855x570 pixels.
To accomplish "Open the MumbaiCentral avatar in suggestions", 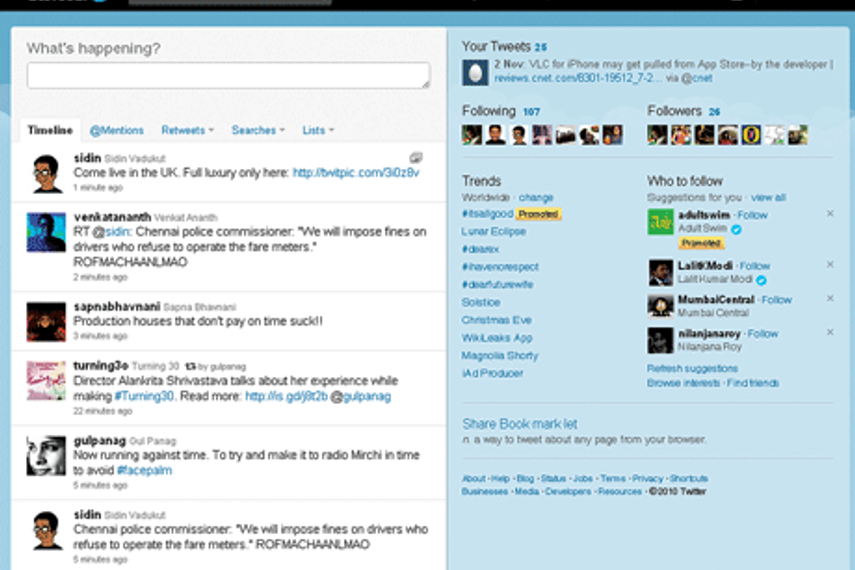I will point(660,306).
